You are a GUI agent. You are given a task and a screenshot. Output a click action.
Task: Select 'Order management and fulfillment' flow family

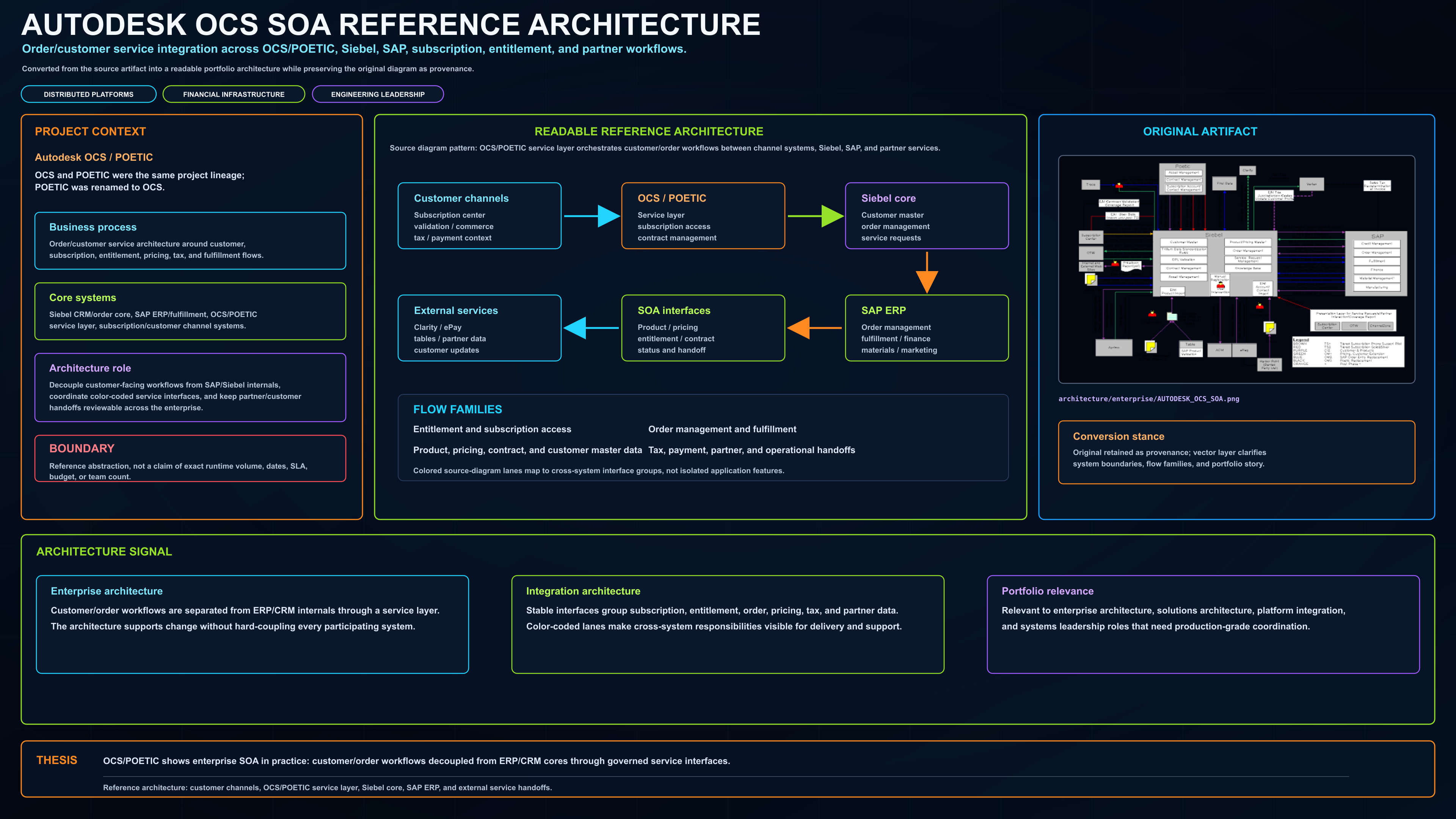click(722, 430)
